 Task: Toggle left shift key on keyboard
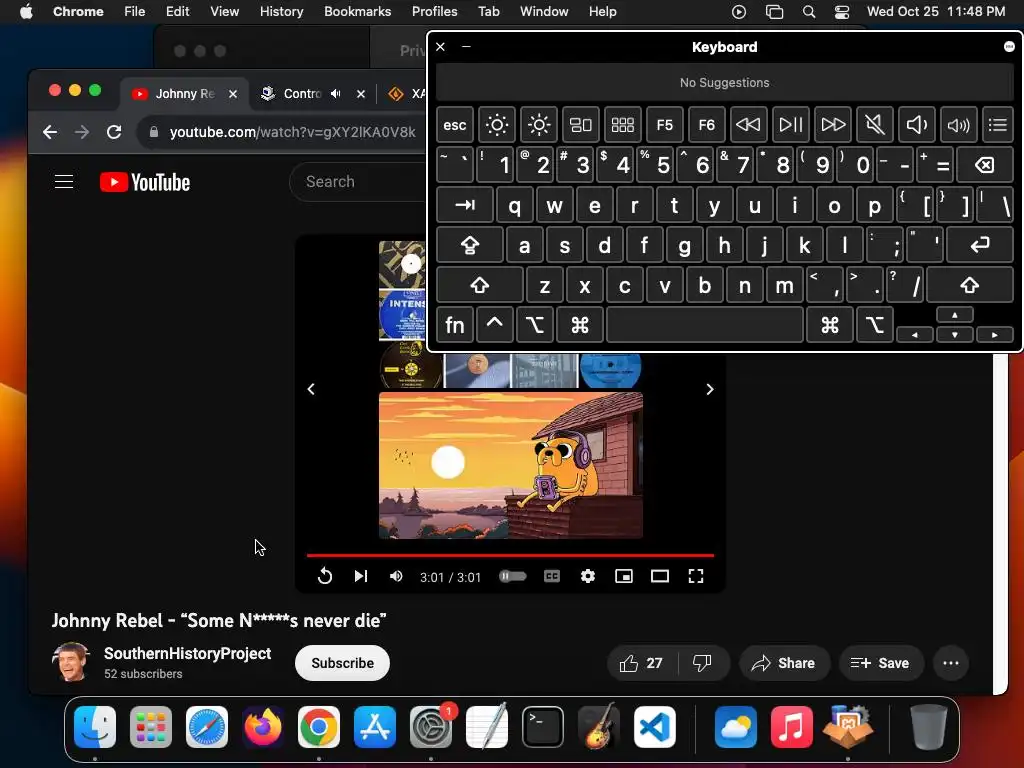point(480,285)
